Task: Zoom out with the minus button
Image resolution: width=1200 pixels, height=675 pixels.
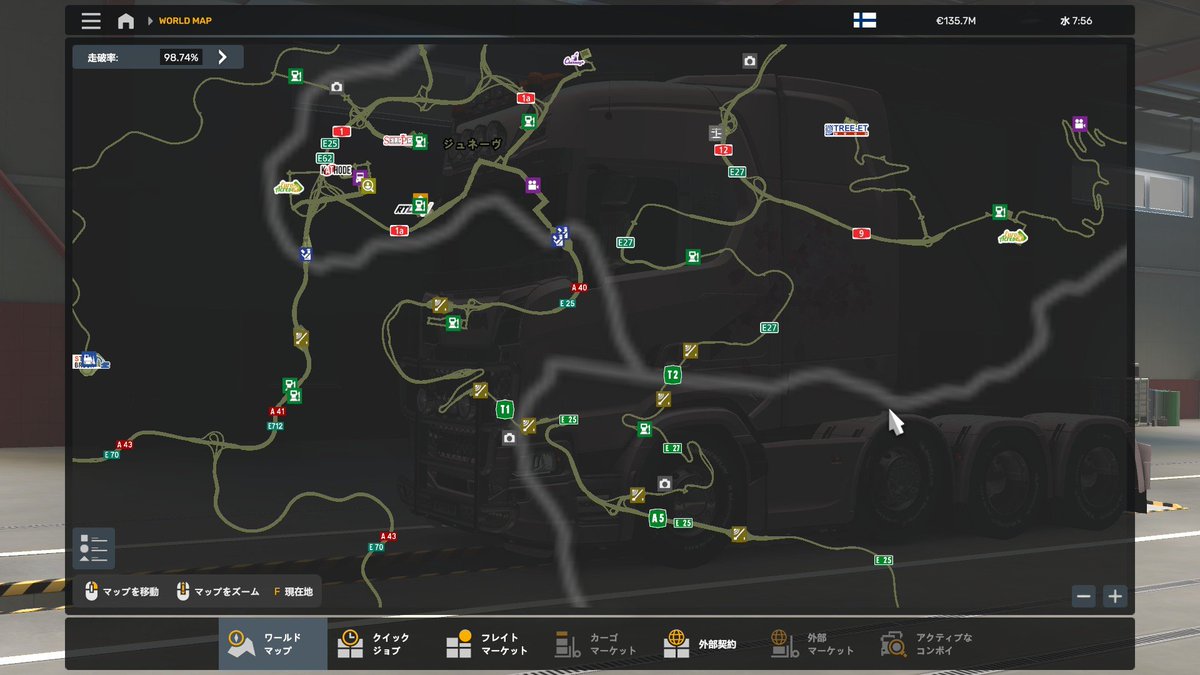Action: click(1083, 596)
